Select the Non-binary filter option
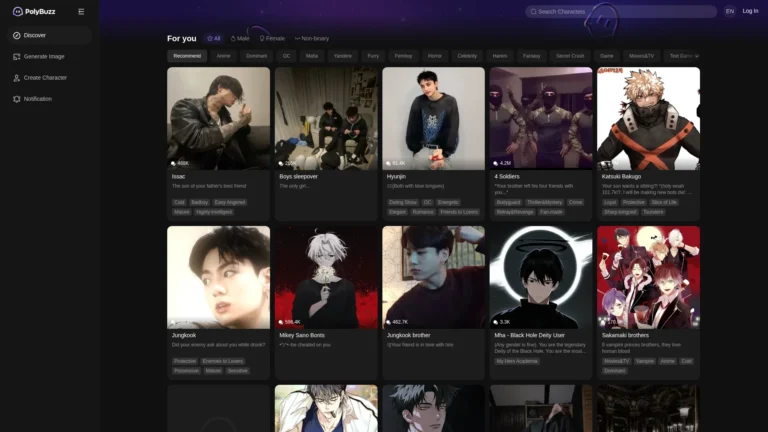The width and height of the screenshot is (768, 432). (311, 38)
